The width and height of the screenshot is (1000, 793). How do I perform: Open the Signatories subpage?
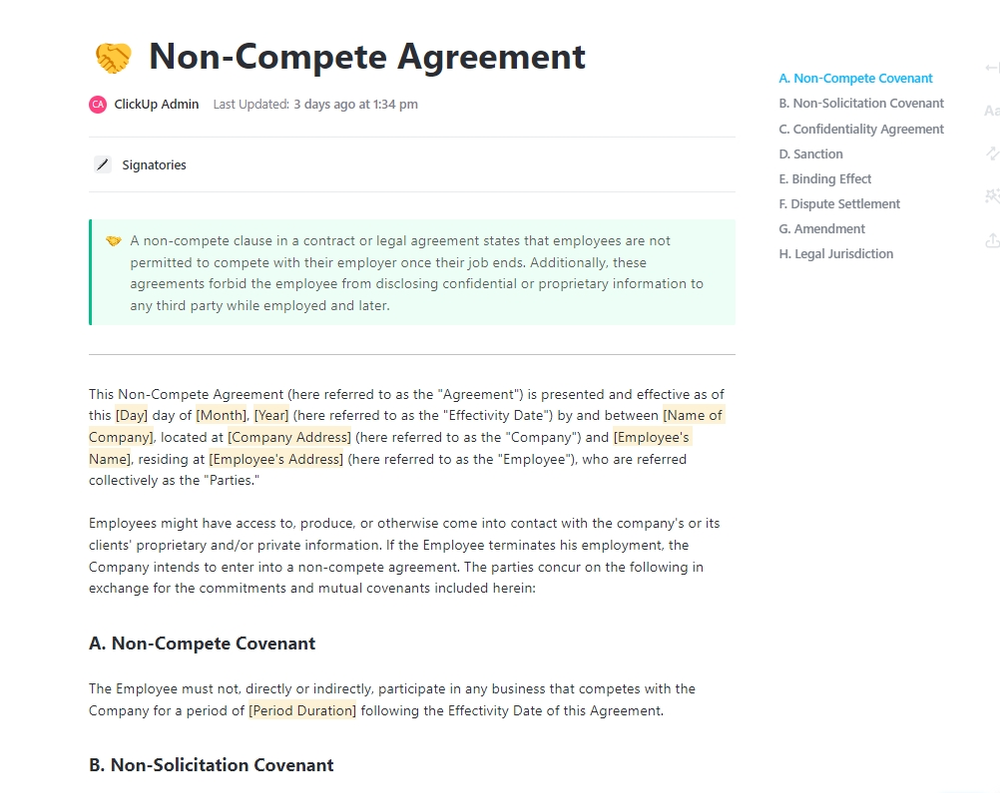[152, 164]
